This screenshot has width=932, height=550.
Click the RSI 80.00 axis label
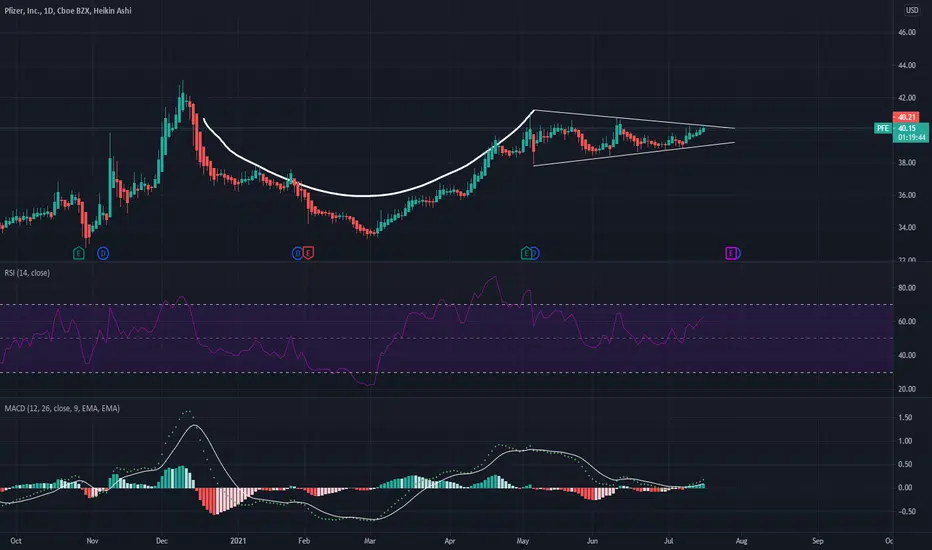pyautogui.click(x=906, y=288)
